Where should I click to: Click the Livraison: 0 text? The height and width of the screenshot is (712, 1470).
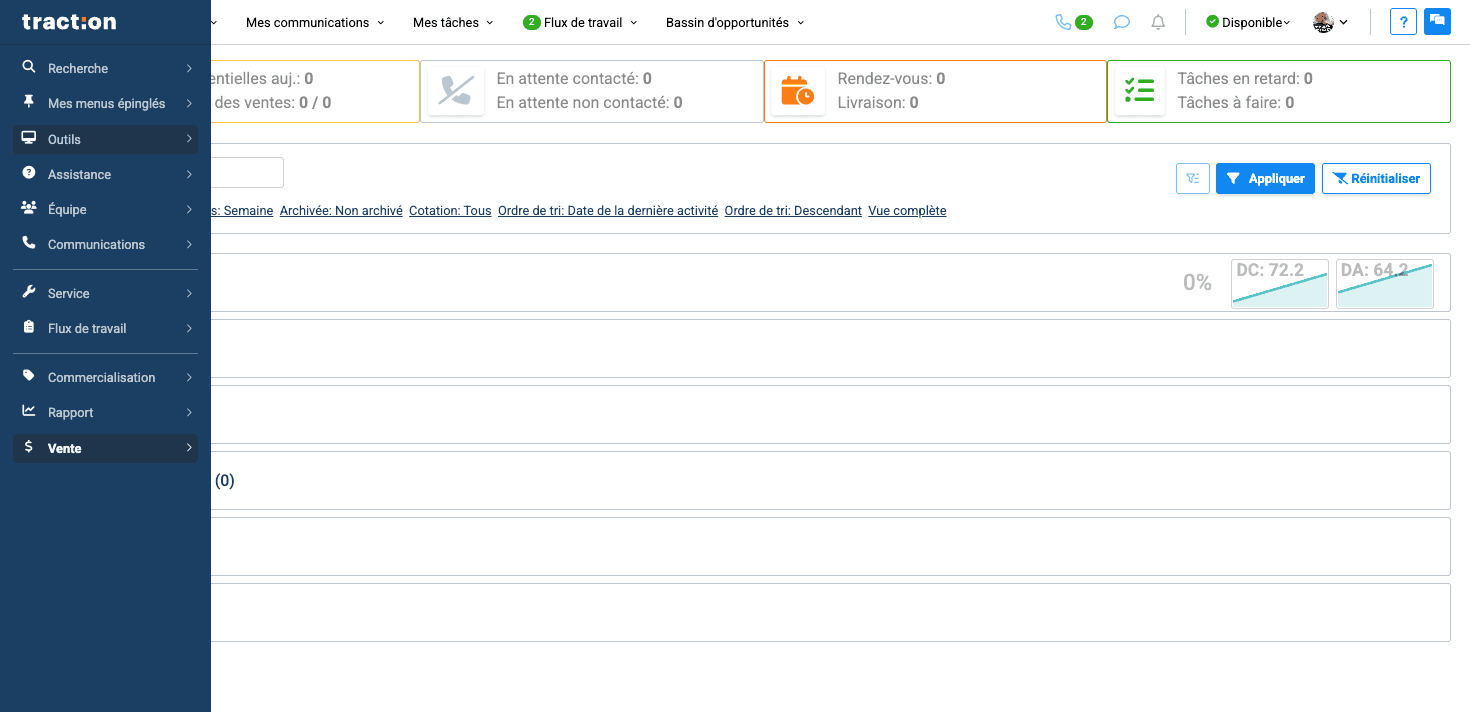[x=878, y=102]
